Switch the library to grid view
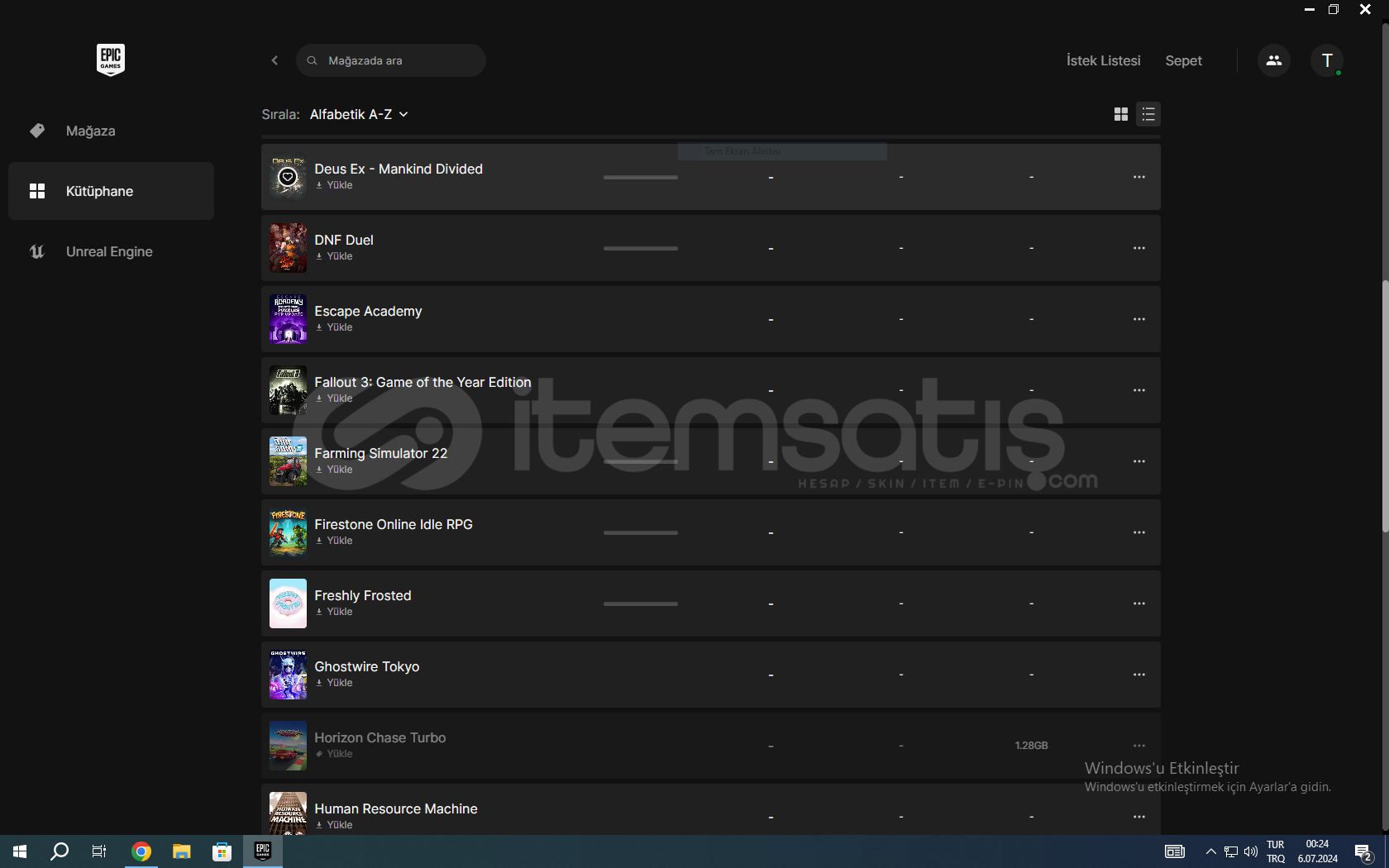This screenshot has height=868, width=1389. pyautogui.click(x=1121, y=114)
